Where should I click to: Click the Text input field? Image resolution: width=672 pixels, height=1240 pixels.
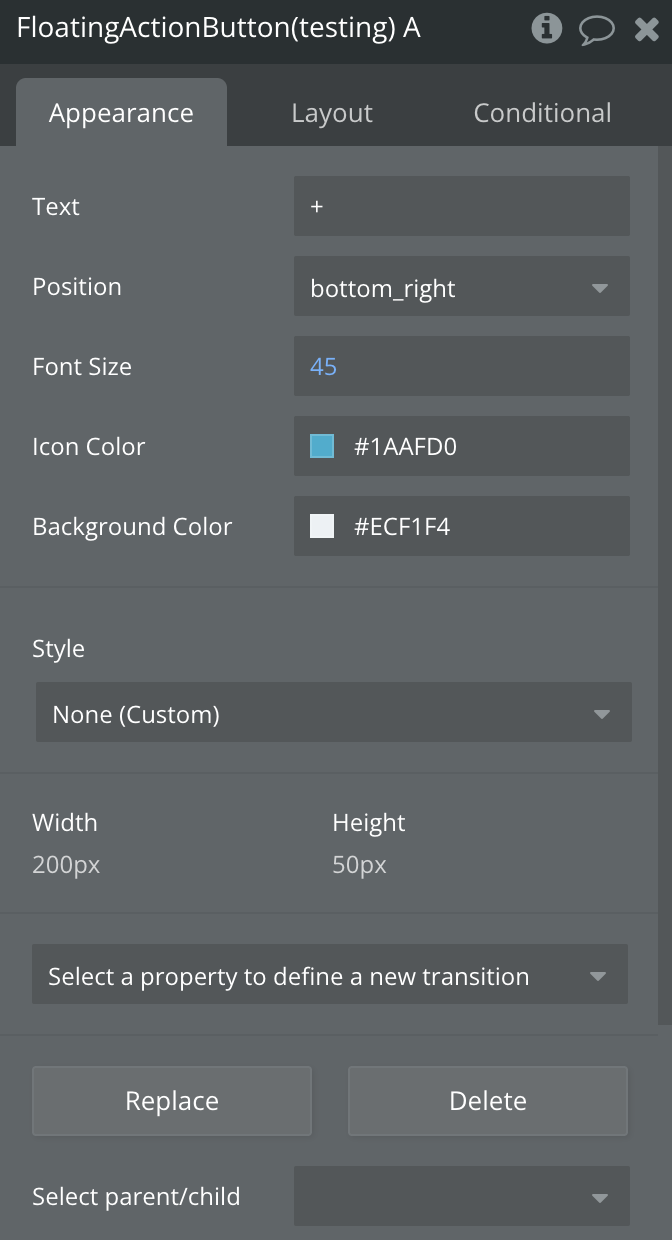462,206
